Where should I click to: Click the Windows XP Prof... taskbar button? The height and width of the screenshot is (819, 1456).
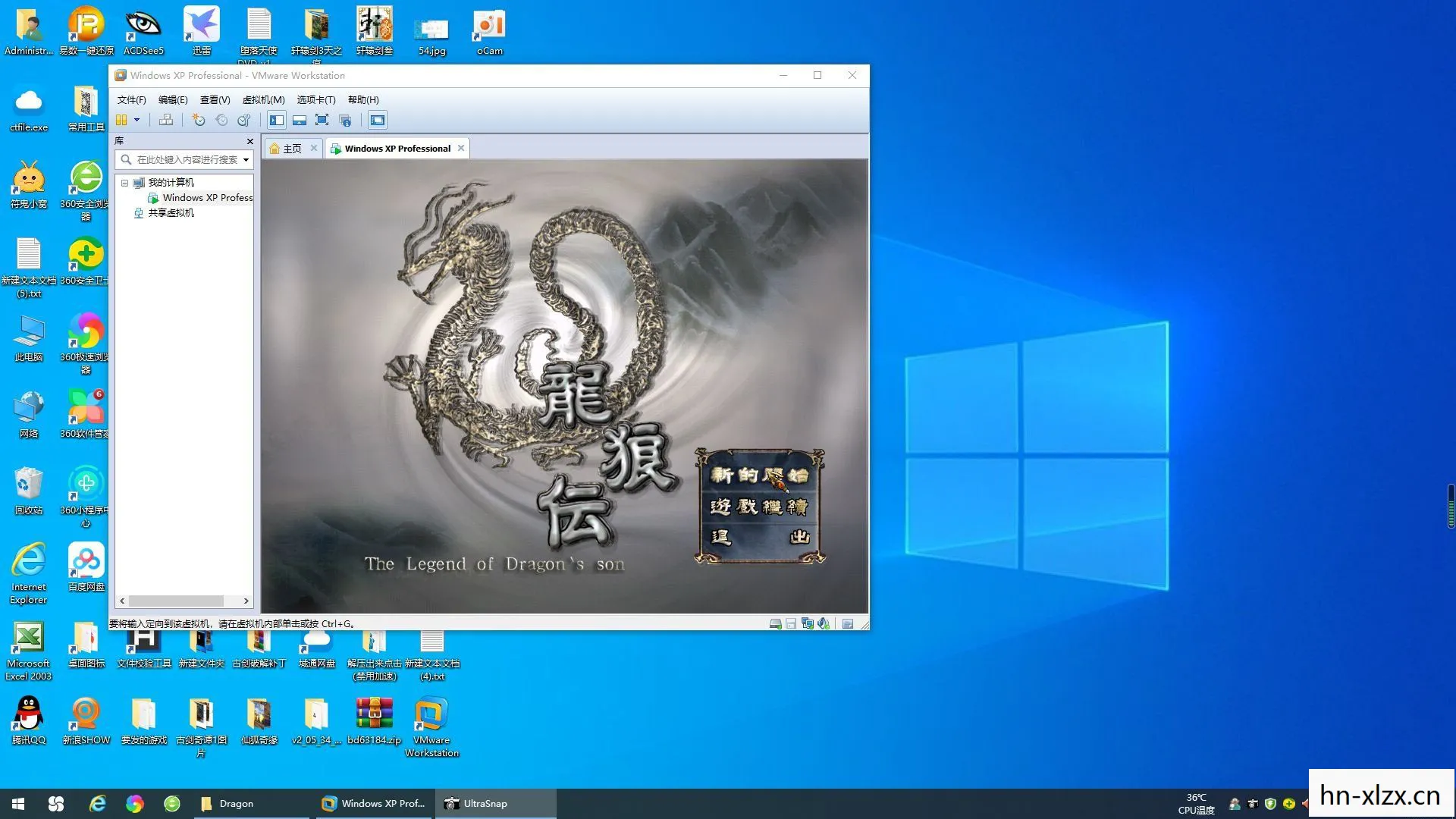[x=373, y=804]
